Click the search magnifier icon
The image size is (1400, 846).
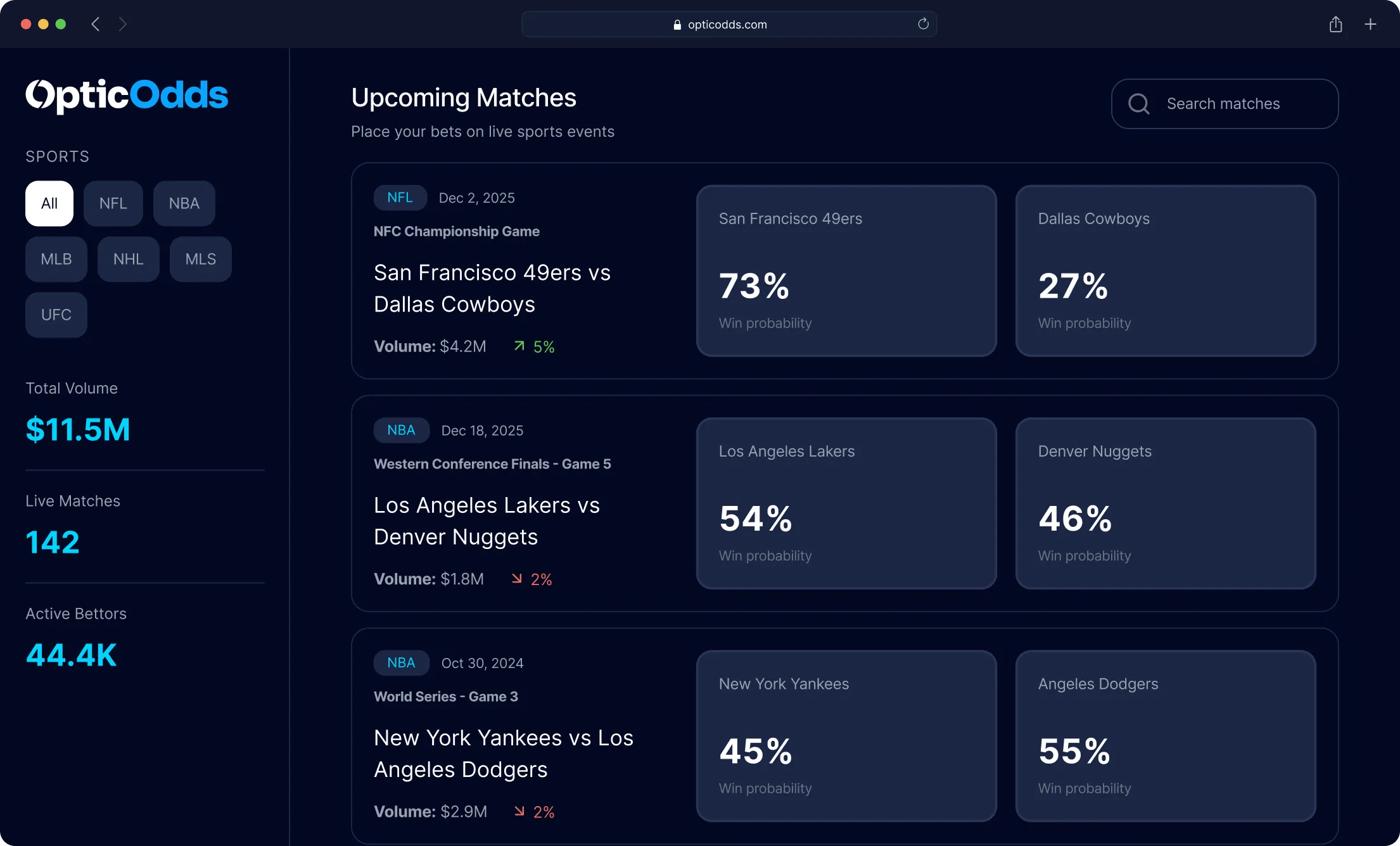click(1138, 104)
